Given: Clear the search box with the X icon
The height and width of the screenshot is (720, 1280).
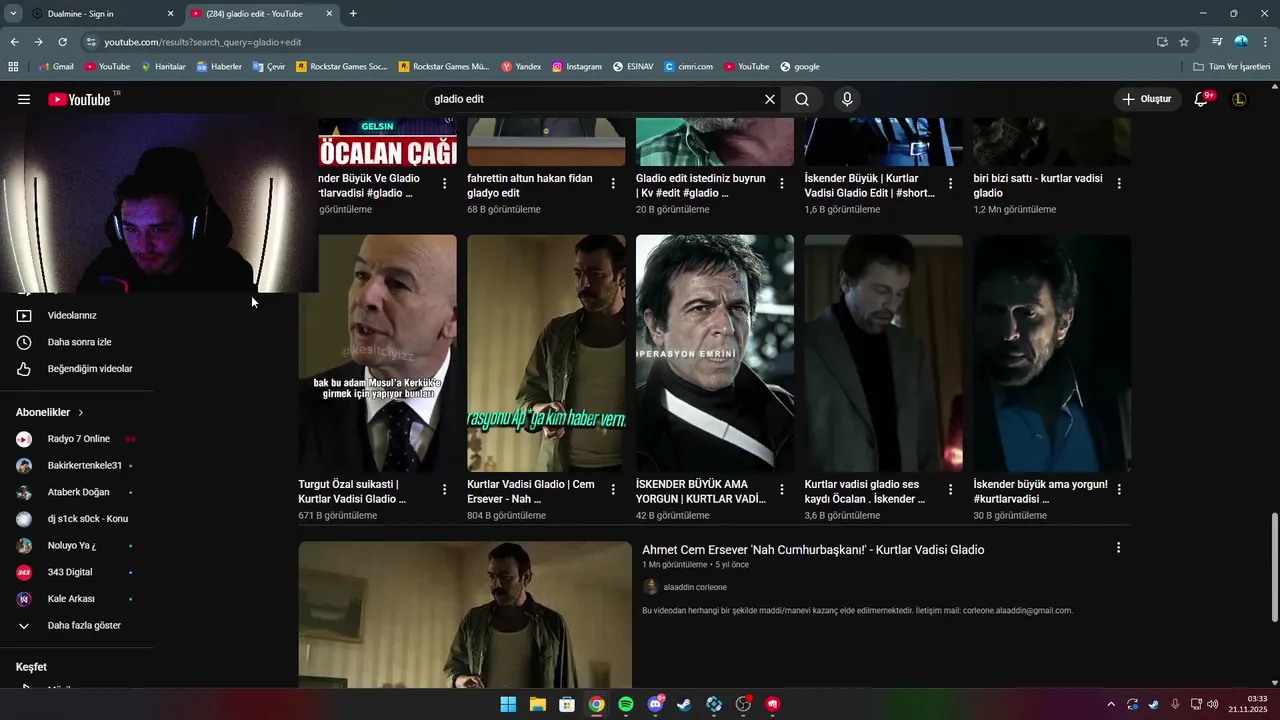Looking at the screenshot, I should [770, 99].
